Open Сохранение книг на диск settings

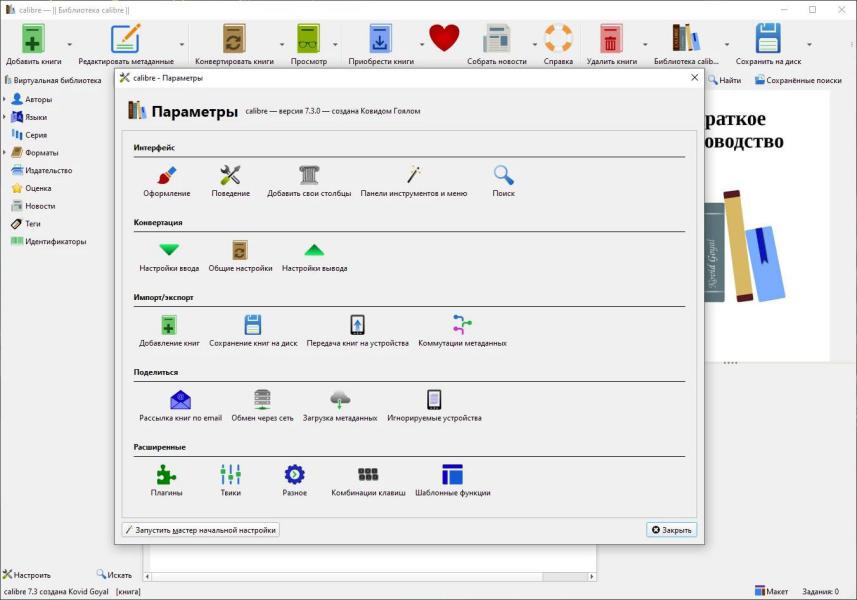(x=253, y=331)
